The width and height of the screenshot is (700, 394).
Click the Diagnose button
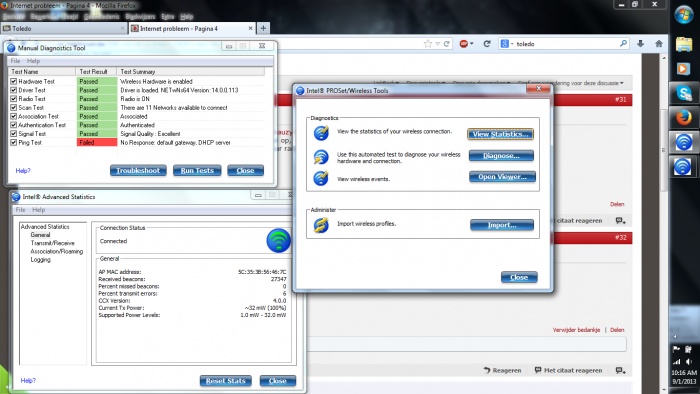(x=501, y=156)
